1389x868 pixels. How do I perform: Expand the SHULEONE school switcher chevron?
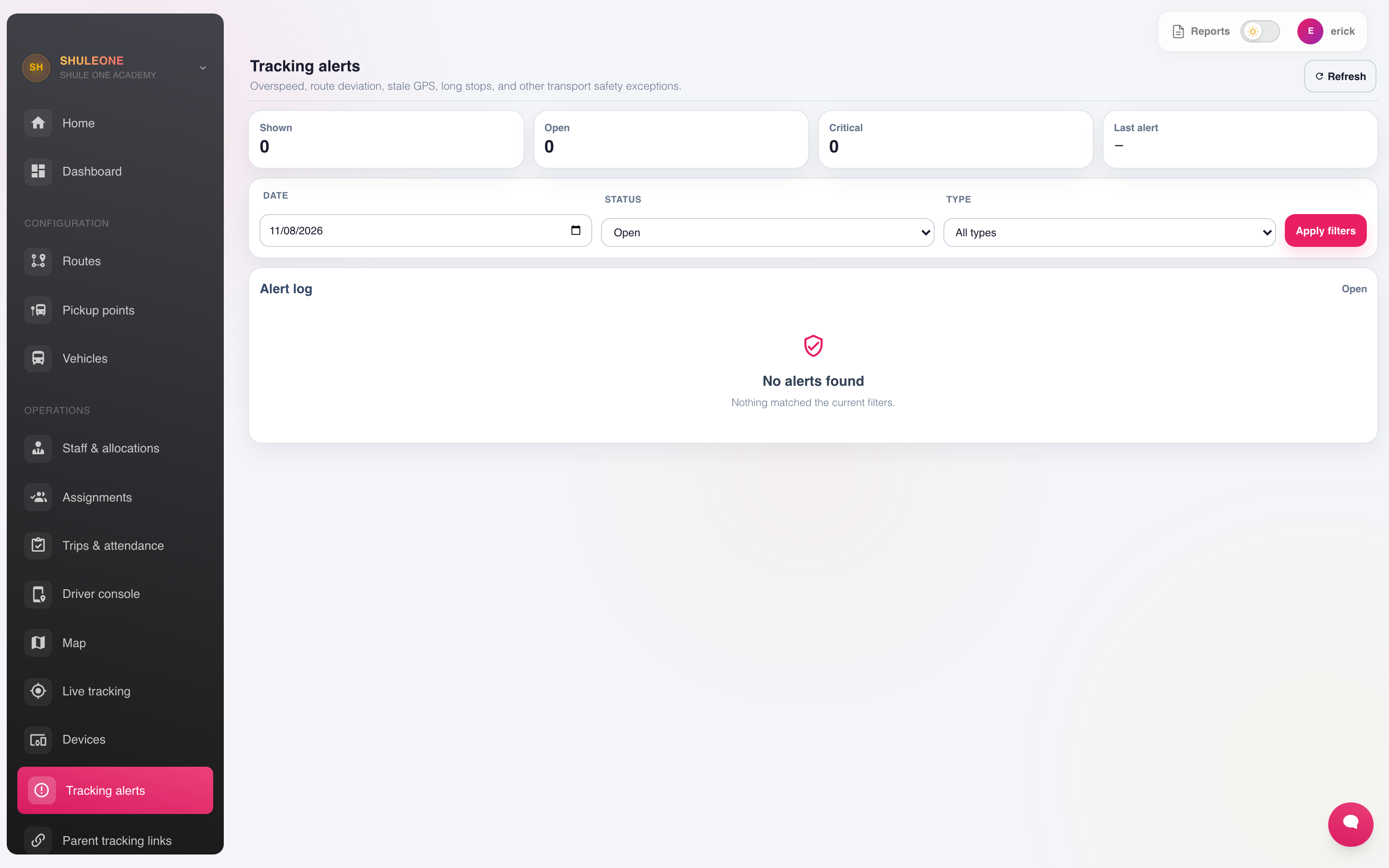click(x=203, y=68)
